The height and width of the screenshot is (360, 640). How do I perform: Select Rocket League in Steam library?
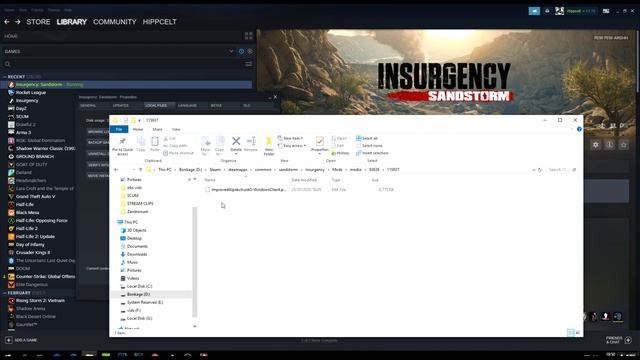click(31, 93)
